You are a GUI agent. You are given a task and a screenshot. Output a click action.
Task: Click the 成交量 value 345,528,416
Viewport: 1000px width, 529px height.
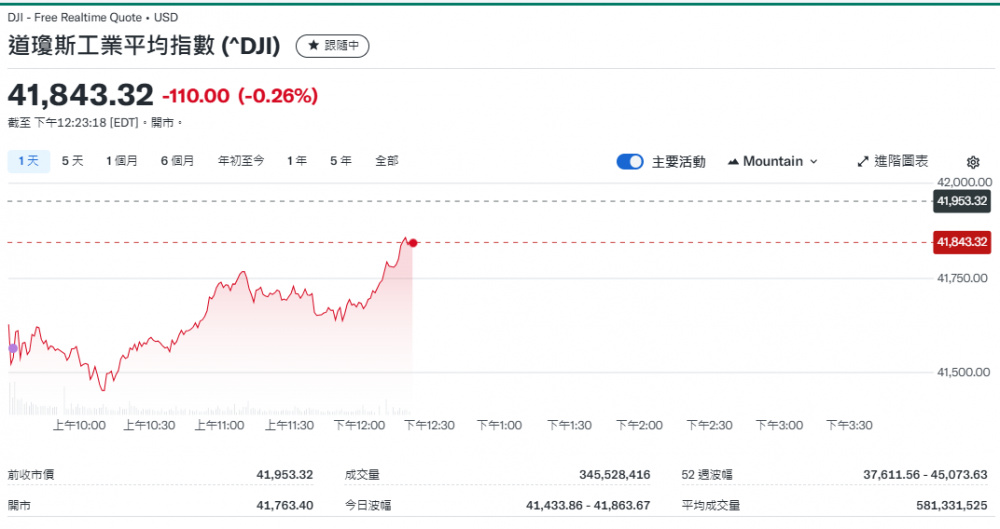(x=614, y=475)
